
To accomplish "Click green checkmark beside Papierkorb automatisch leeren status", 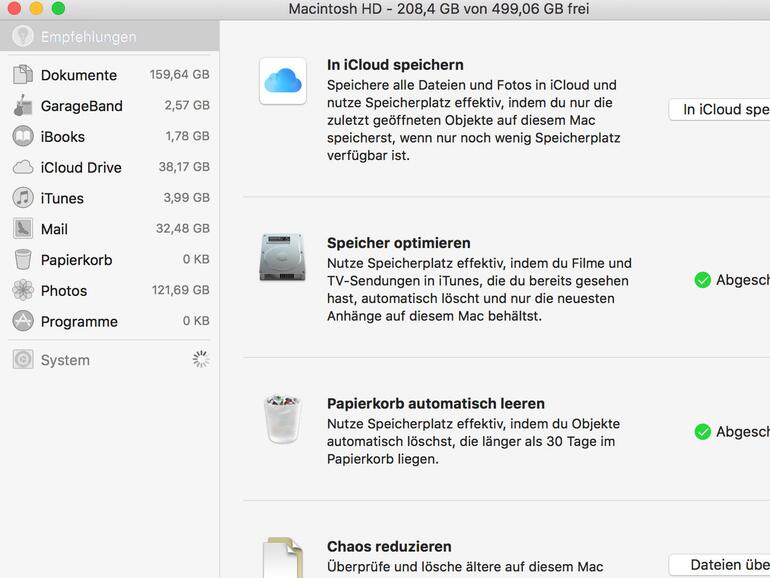I will pyautogui.click(x=702, y=432).
